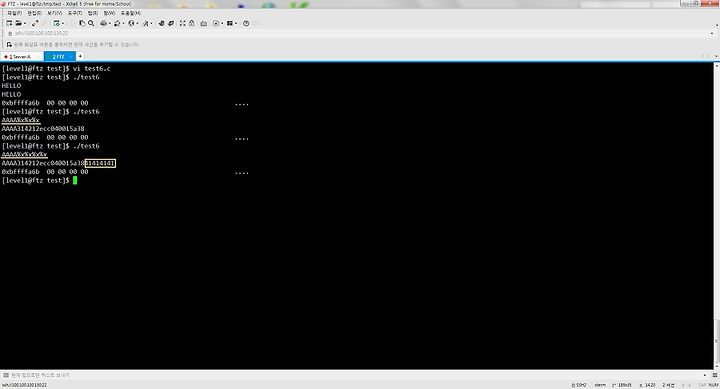Close the 2 FTZ tab
This screenshot has width=720, height=389.
click(71, 56)
